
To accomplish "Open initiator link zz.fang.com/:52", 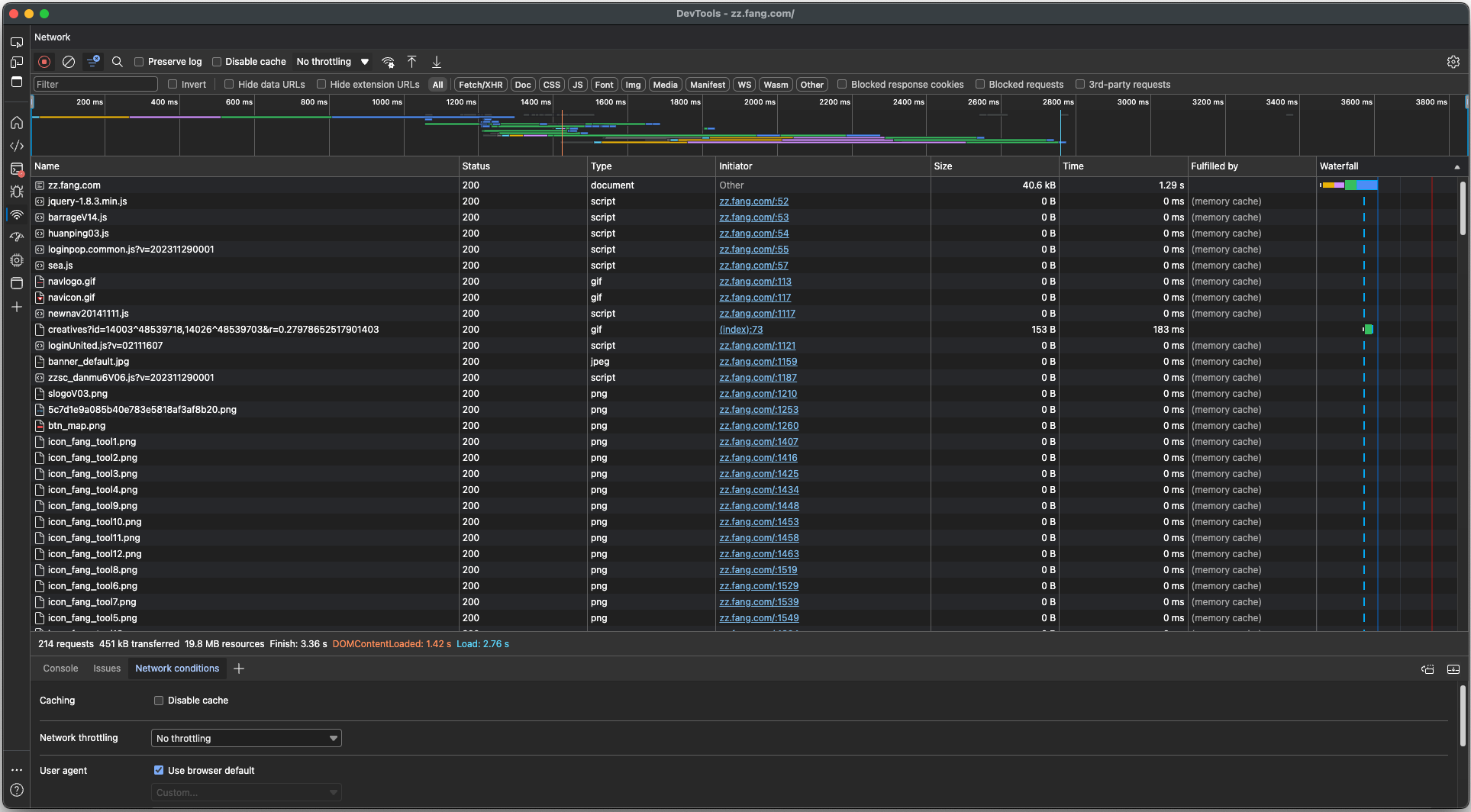I will pyautogui.click(x=753, y=201).
